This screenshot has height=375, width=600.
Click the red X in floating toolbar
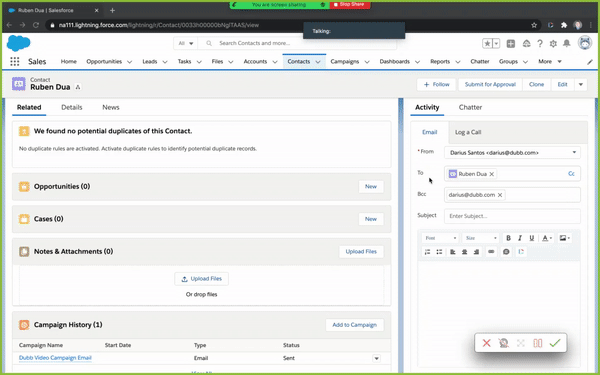click(x=486, y=343)
